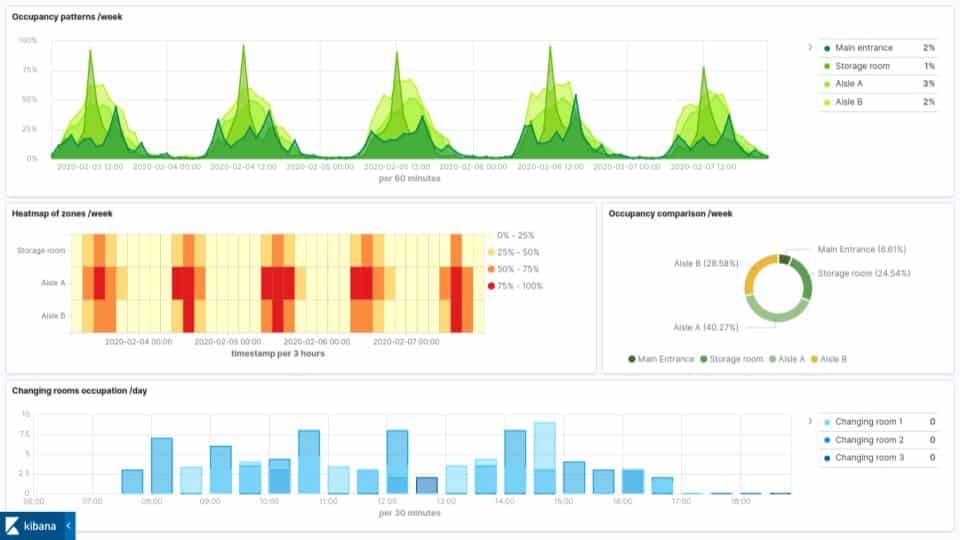960x540 pixels.
Task: Collapse the Kibana sidebar arrow
Action: point(69,526)
